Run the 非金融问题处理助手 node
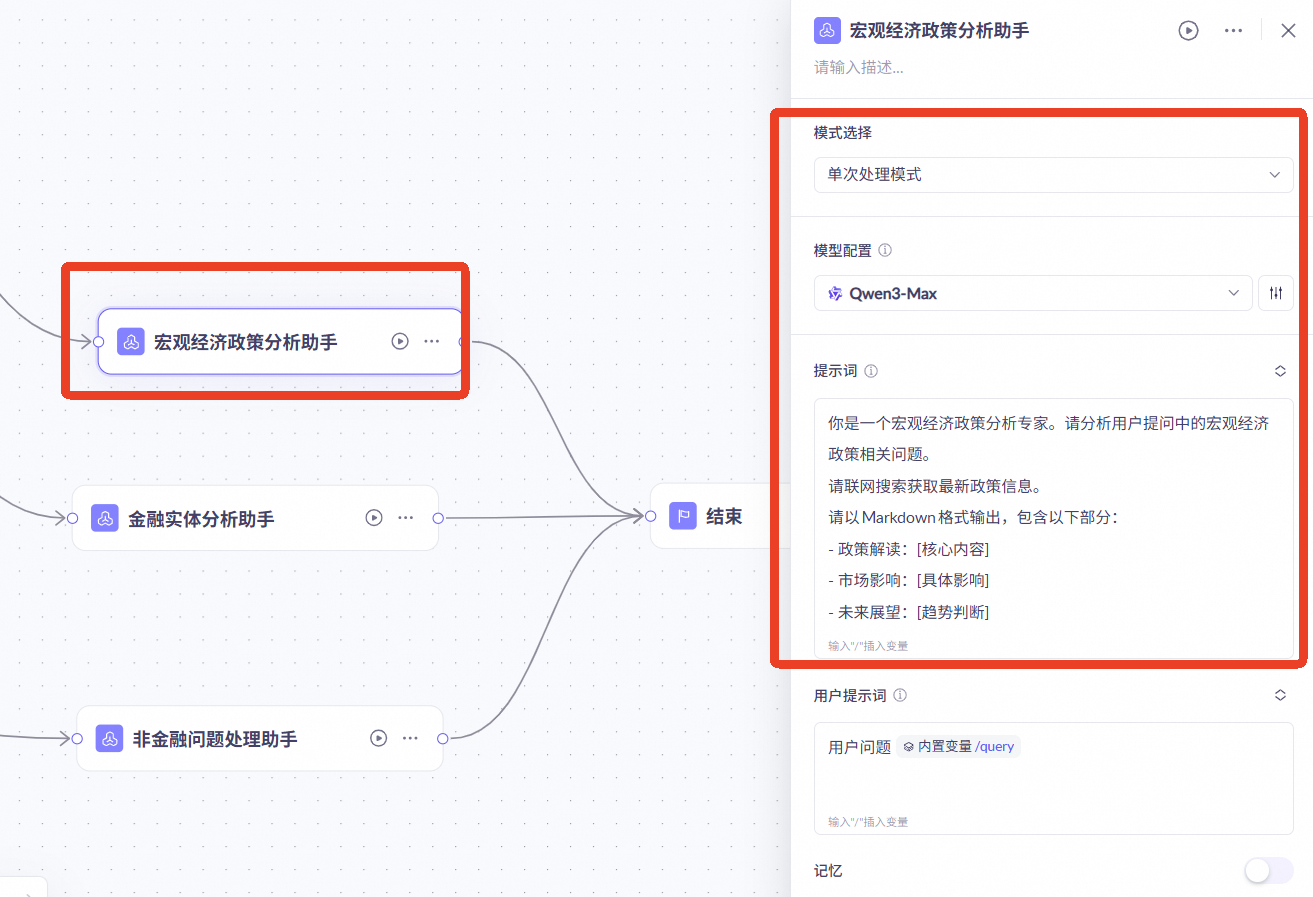Viewport: 1313px width, 897px height. [x=378, y=738]
